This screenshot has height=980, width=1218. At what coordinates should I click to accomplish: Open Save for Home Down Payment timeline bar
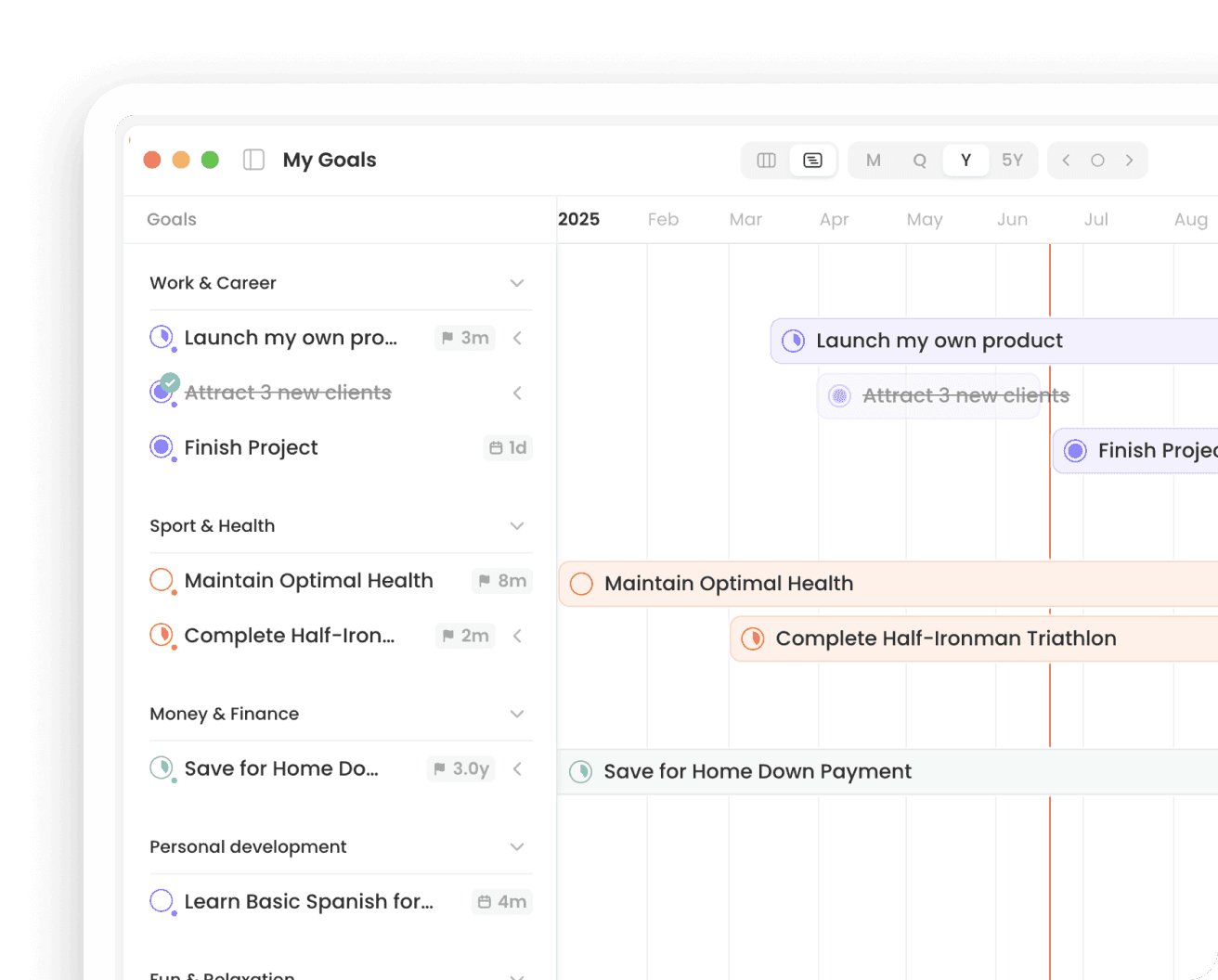(x=888, y=771)
